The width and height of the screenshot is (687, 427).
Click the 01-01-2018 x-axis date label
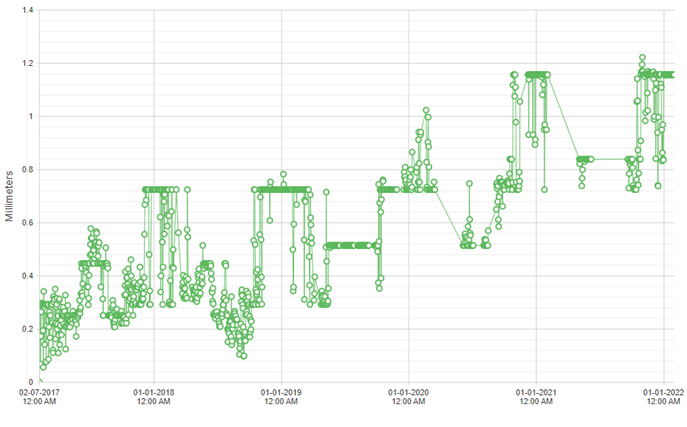coord(153,396)
